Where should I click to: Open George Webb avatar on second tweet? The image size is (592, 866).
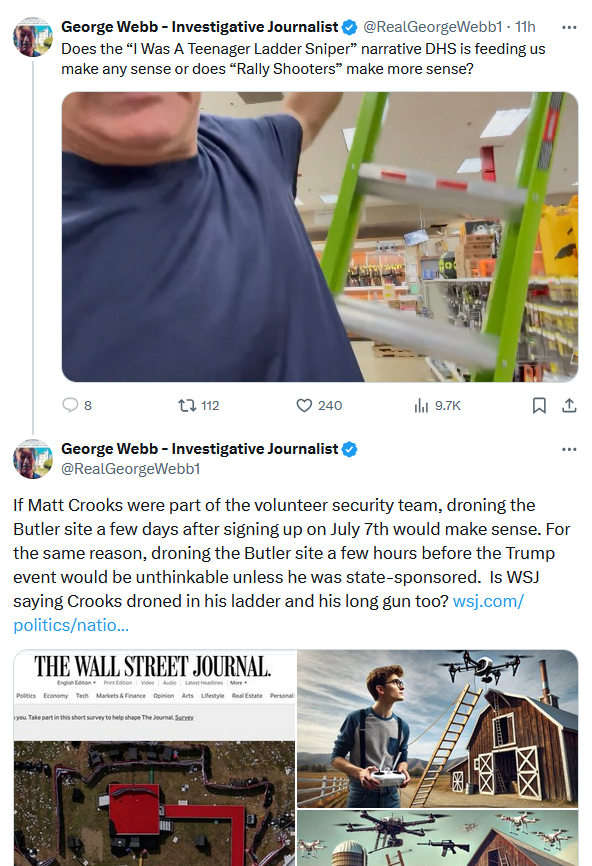pyautogui.click(x=33, y=458)
